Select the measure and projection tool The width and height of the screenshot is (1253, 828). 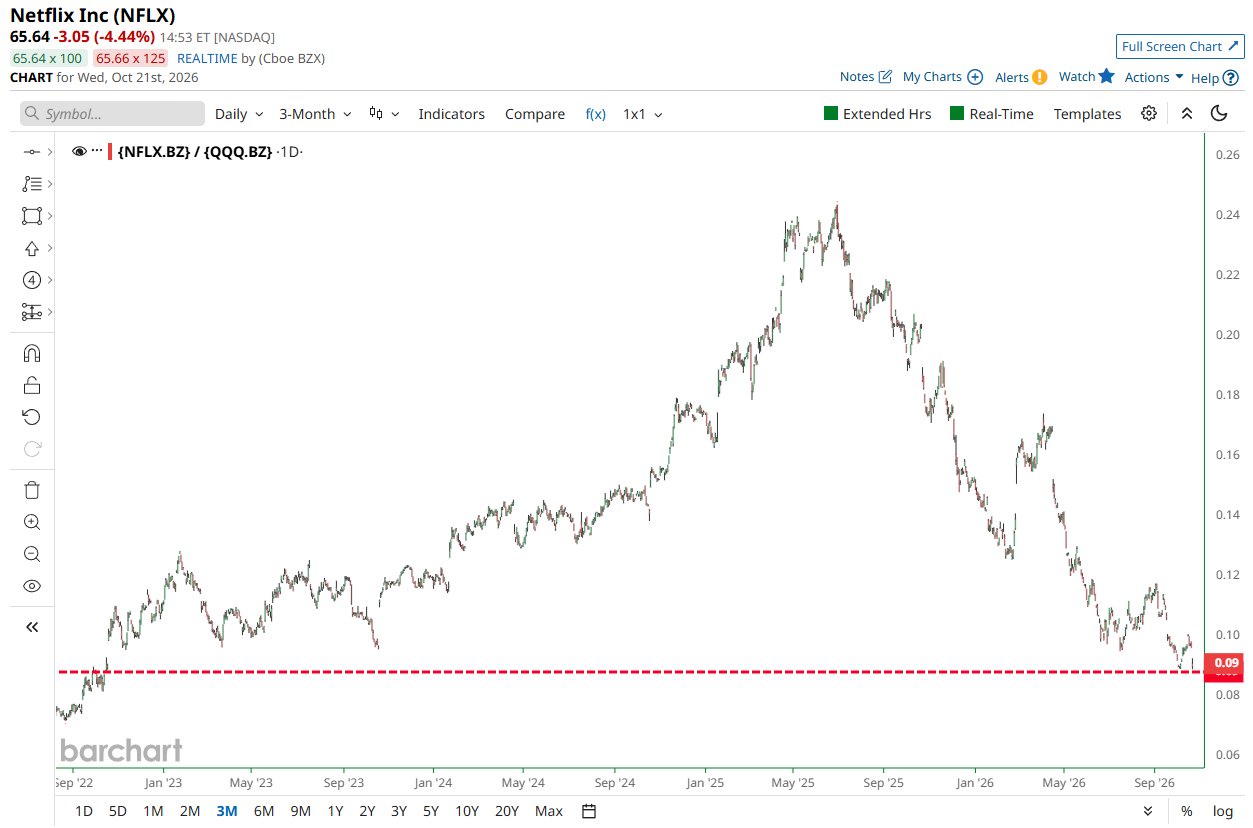pos(31,313)
